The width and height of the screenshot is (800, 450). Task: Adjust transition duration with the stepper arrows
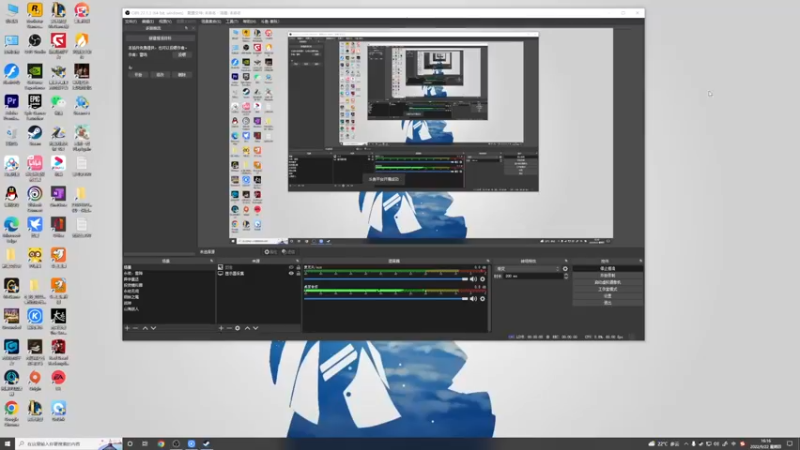(566, 276)
